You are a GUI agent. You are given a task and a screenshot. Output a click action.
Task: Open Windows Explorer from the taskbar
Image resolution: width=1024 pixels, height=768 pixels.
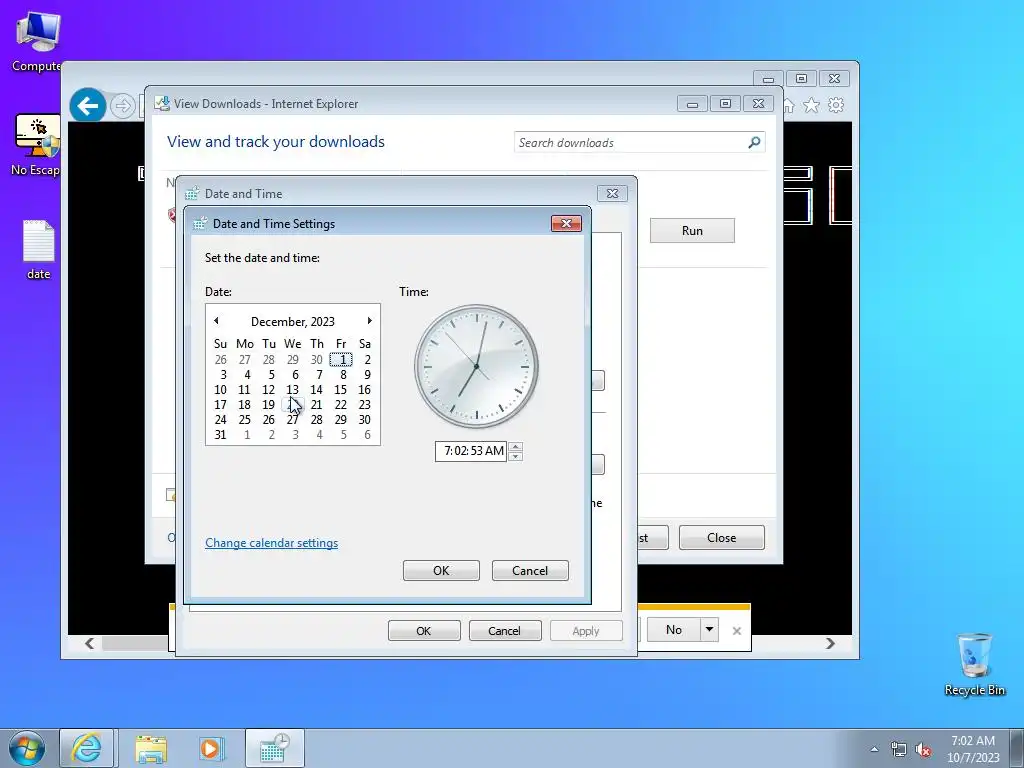click(x=151, y=748)
